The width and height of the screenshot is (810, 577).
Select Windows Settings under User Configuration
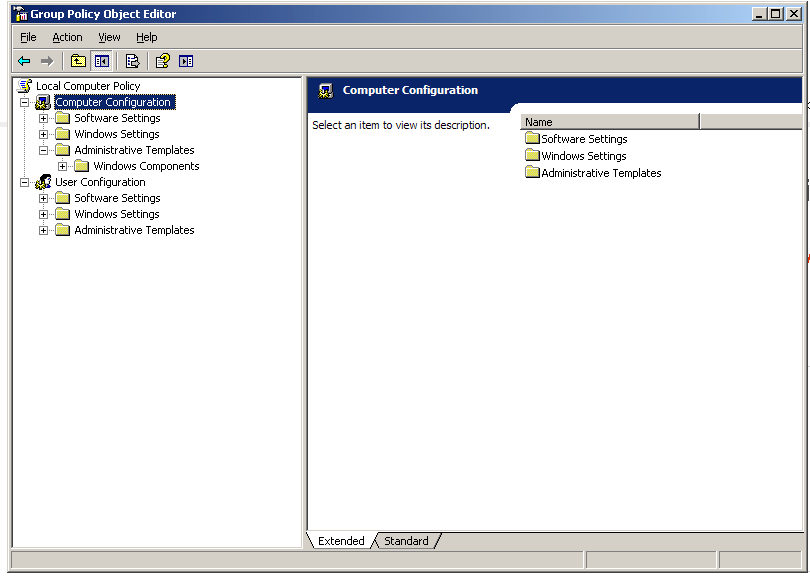(116, 214)
